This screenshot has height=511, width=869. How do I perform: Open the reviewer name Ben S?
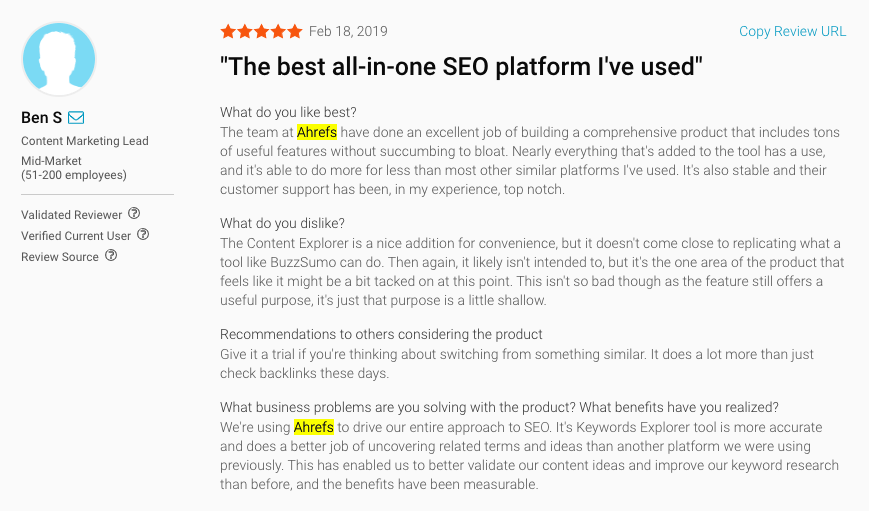[x=41, y=118]
